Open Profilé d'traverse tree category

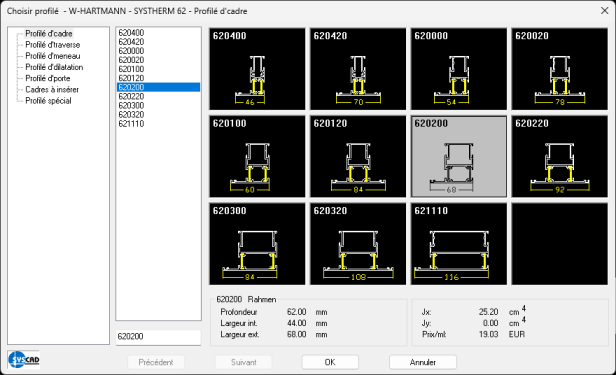point(53,45)
